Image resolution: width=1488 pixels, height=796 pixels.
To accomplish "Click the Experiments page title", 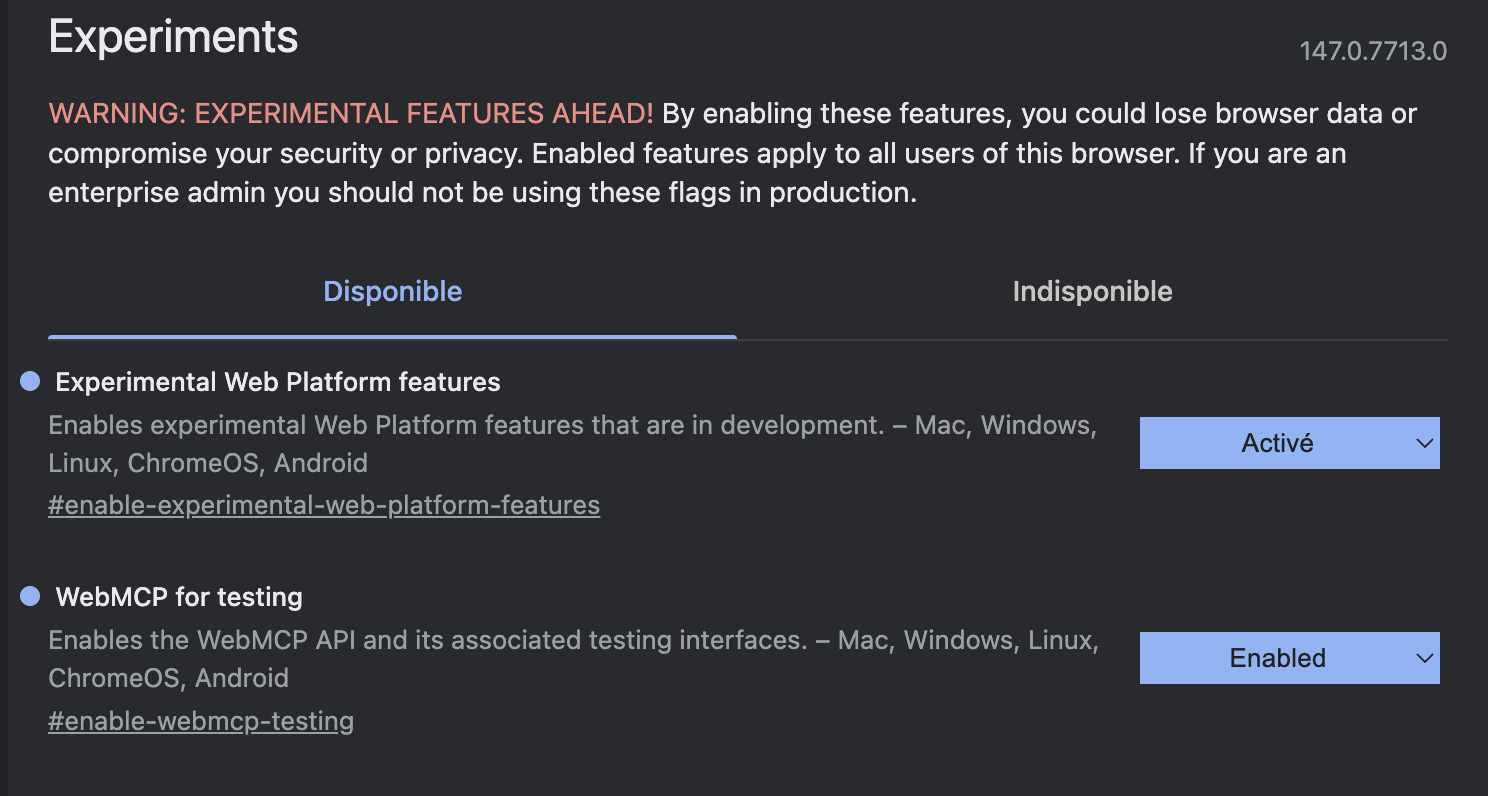I will coord(172,36).
